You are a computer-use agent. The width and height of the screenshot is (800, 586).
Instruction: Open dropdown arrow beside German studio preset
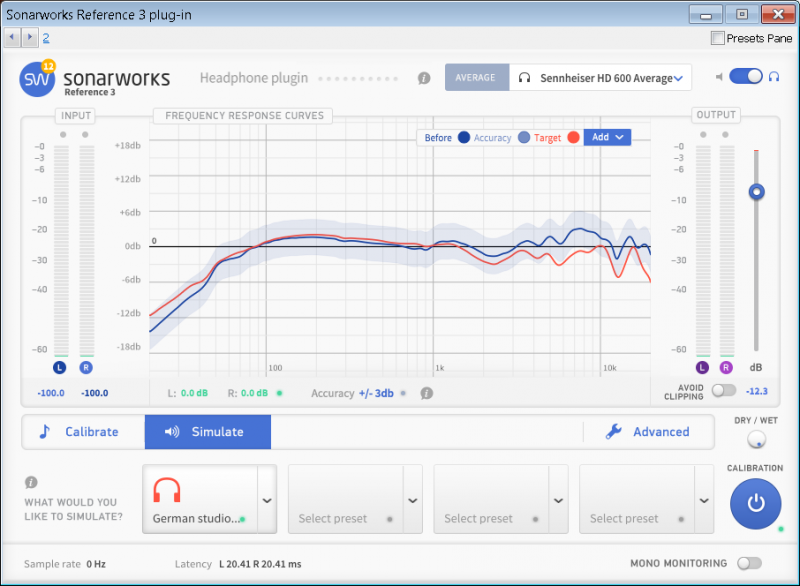pos(267,500)
